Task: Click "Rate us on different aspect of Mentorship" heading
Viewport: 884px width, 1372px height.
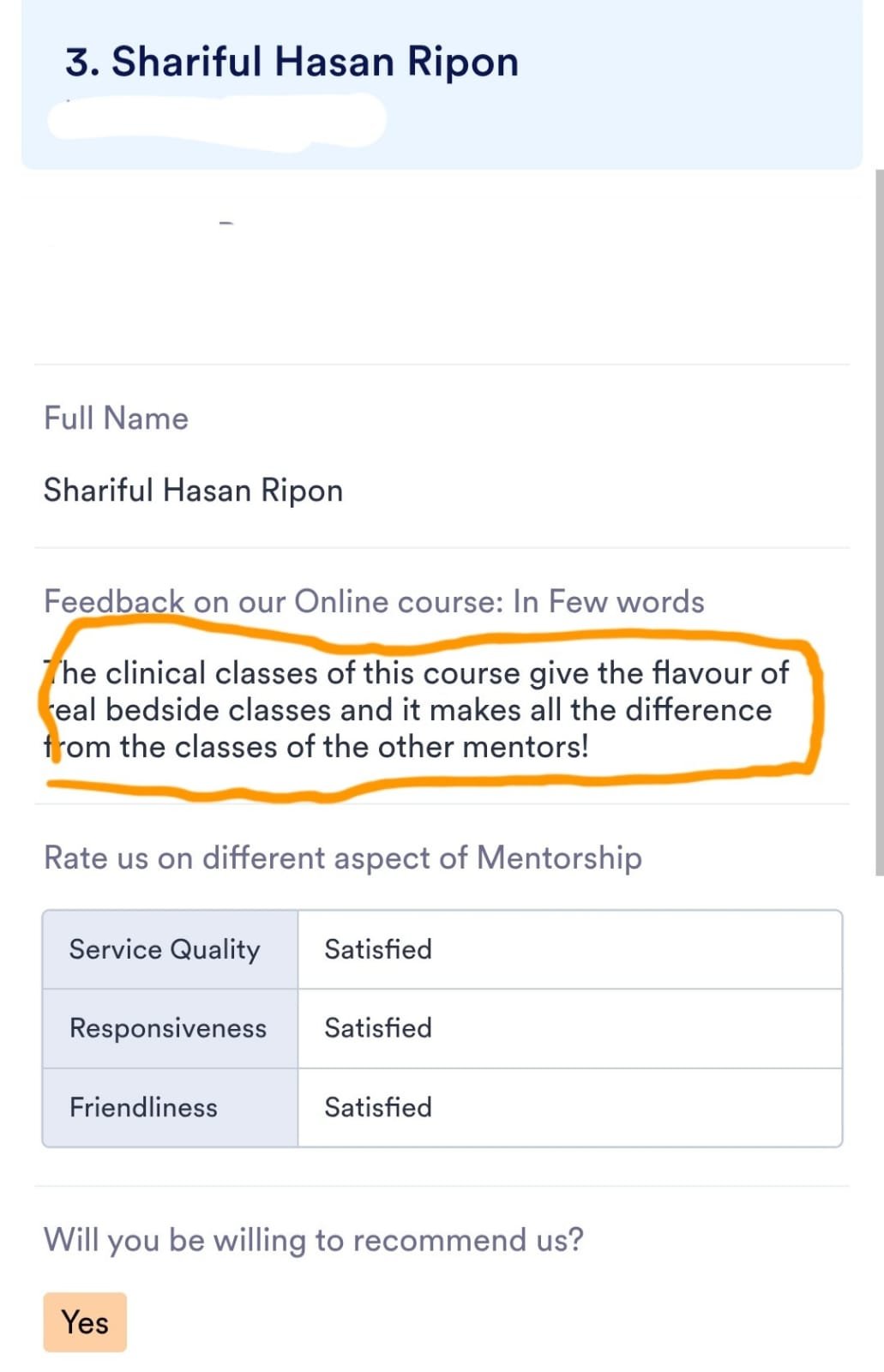Action: [342, 857]
